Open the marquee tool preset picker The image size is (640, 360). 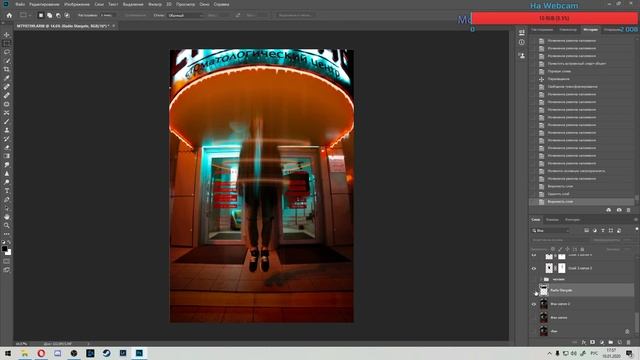25,15
